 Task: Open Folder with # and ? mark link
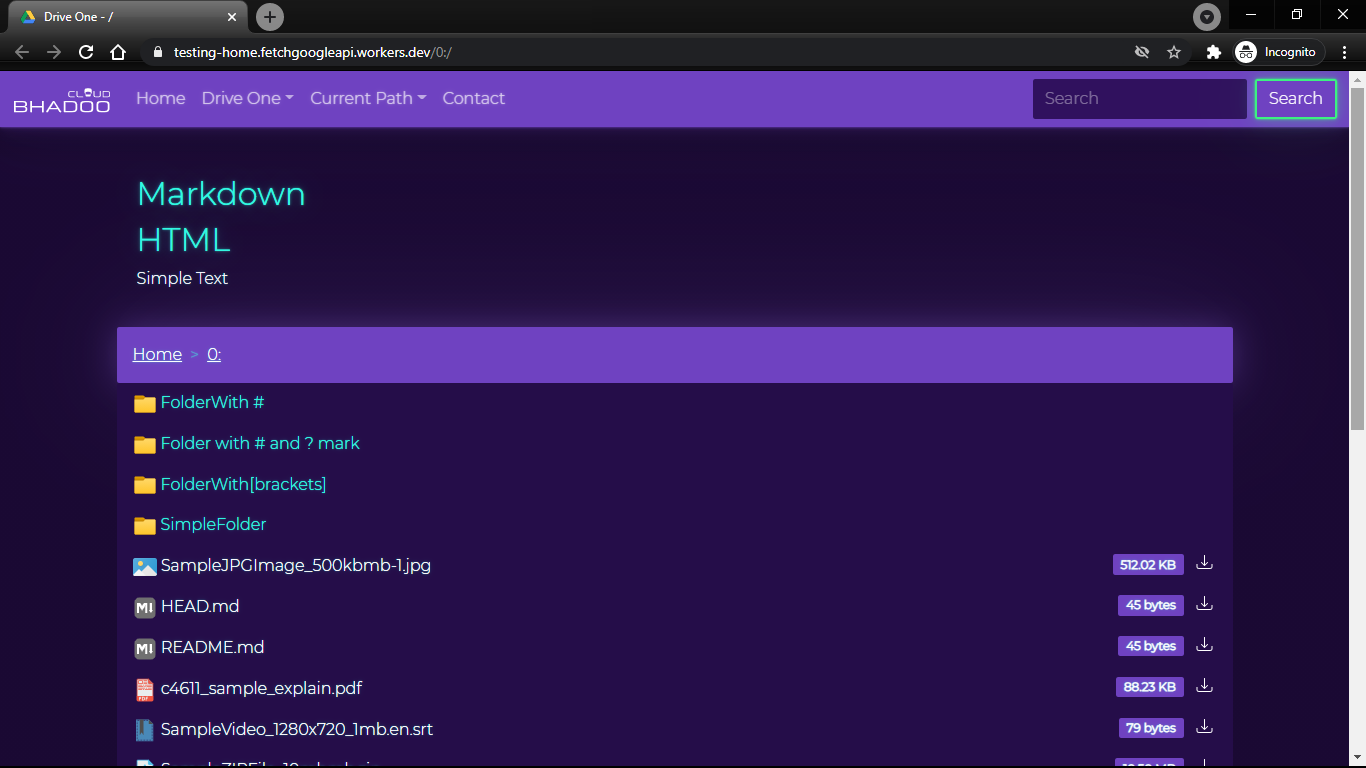coord(260,443)
